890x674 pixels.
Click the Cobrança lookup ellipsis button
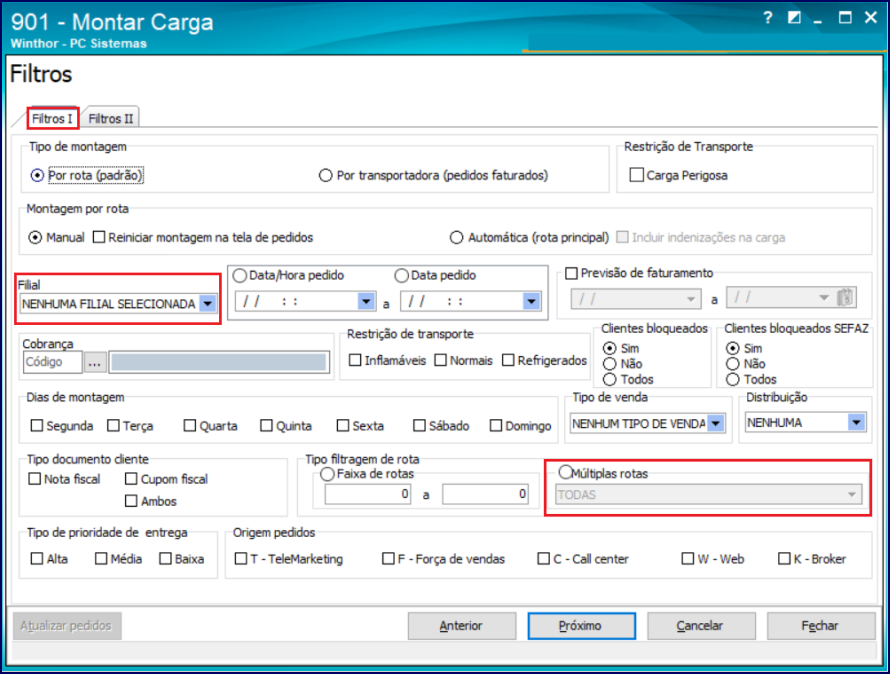click(95, 362)
